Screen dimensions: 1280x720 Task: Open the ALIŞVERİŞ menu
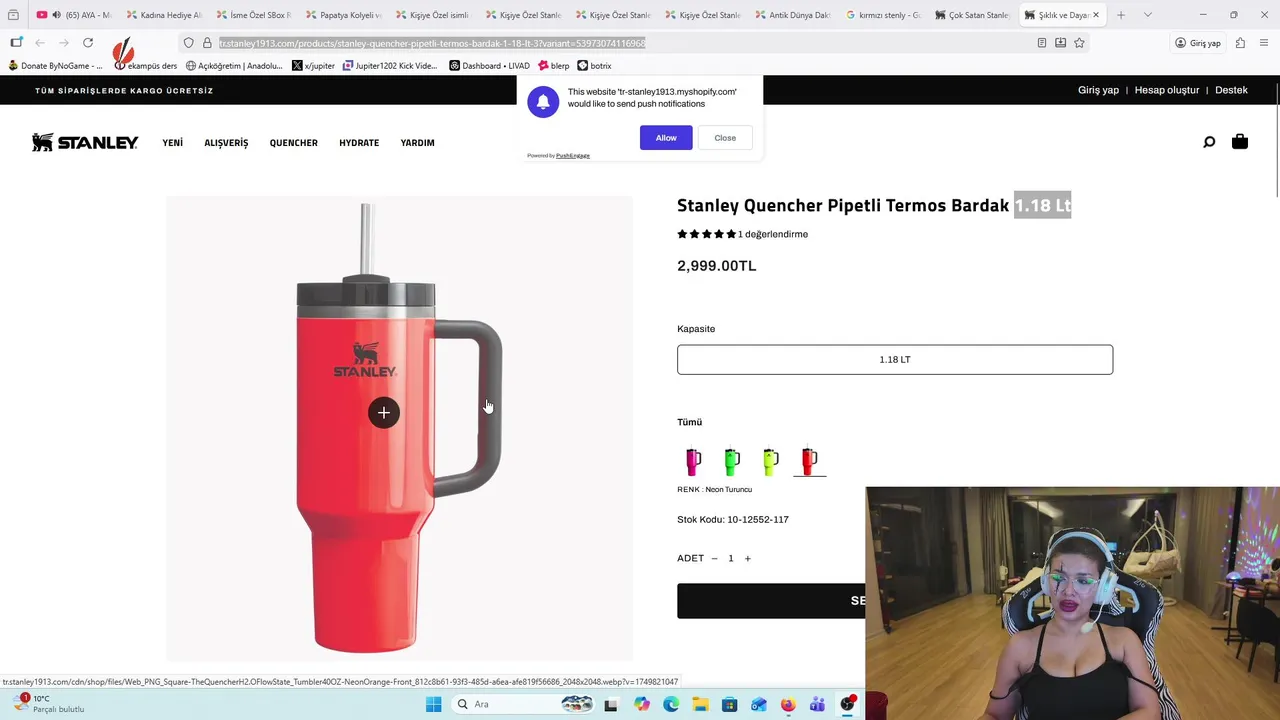coord(226,143)
